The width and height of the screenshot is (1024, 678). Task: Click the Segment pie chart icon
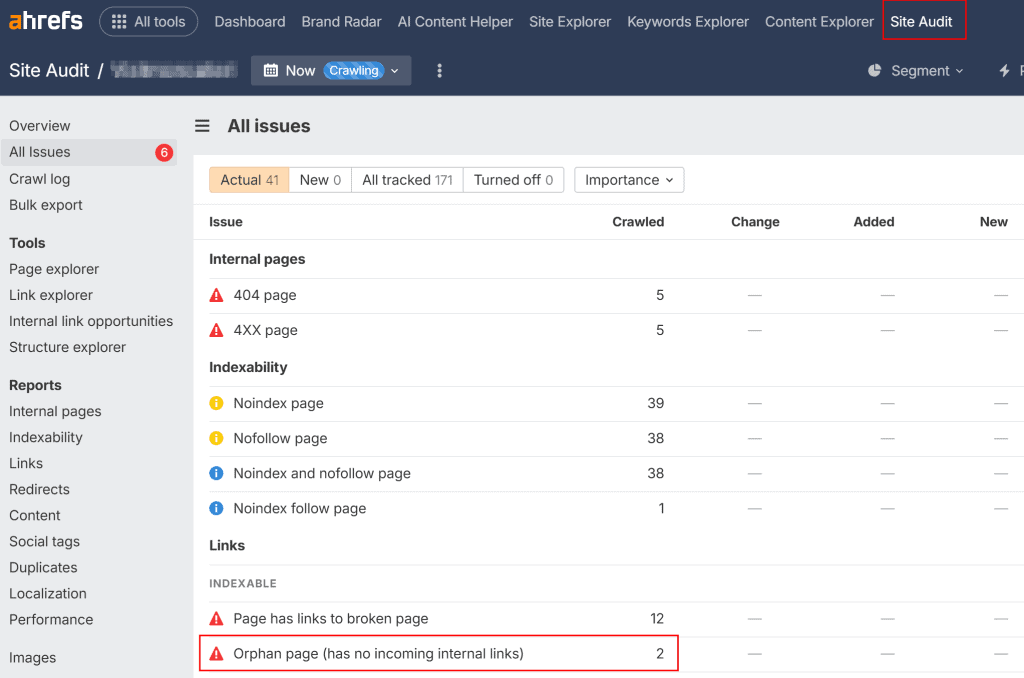874,71
